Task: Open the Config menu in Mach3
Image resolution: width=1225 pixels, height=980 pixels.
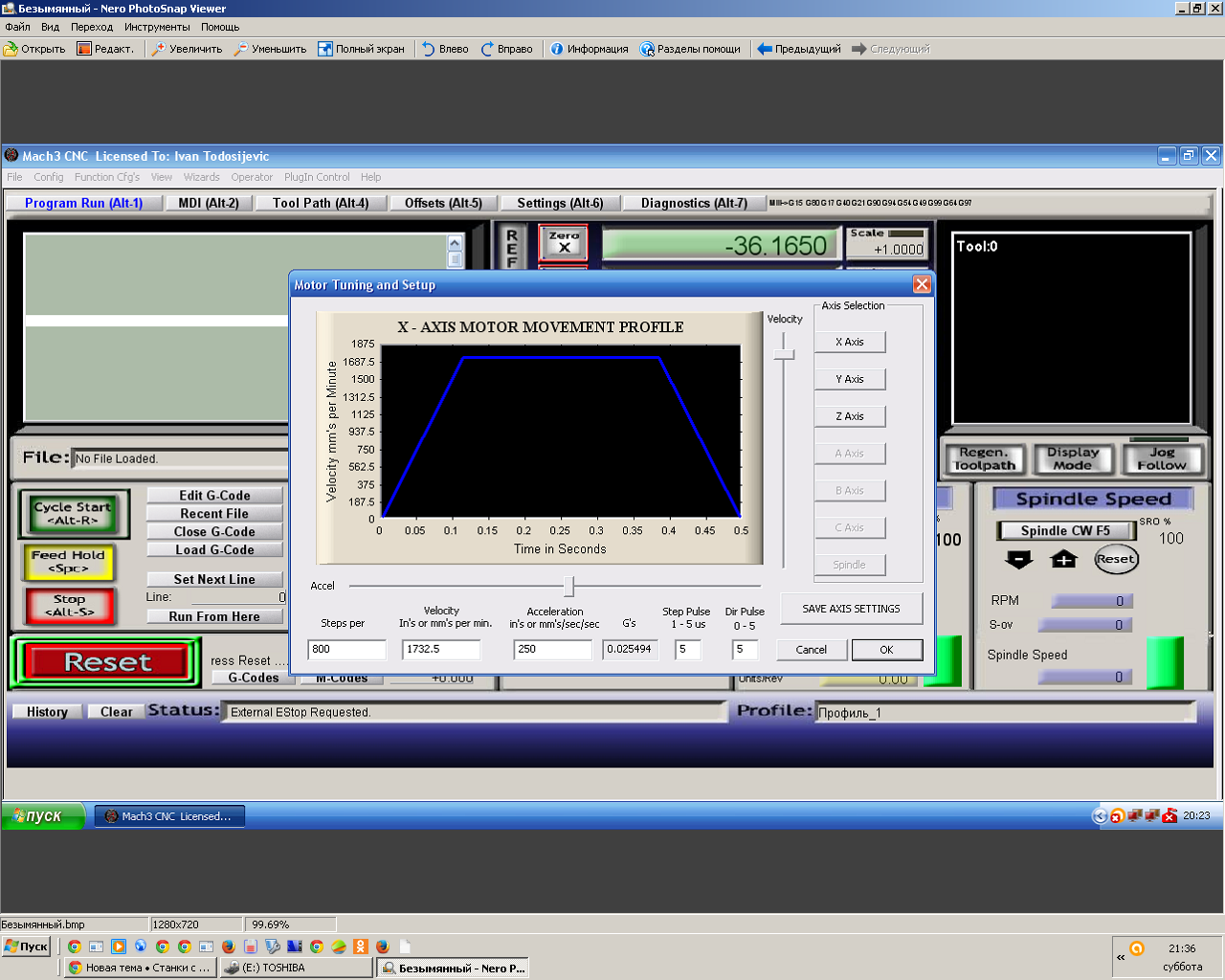Action: tap(49, 177)
